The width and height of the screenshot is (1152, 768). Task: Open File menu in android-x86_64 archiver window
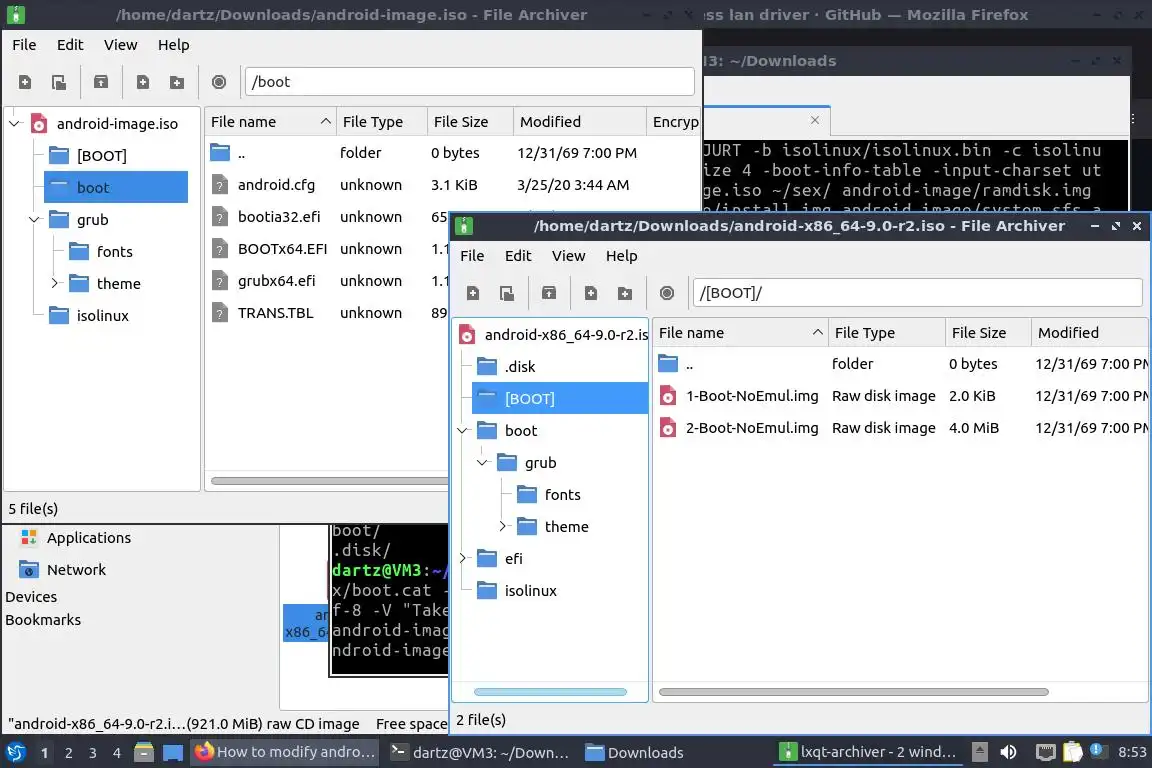click(x=472, y=256)
